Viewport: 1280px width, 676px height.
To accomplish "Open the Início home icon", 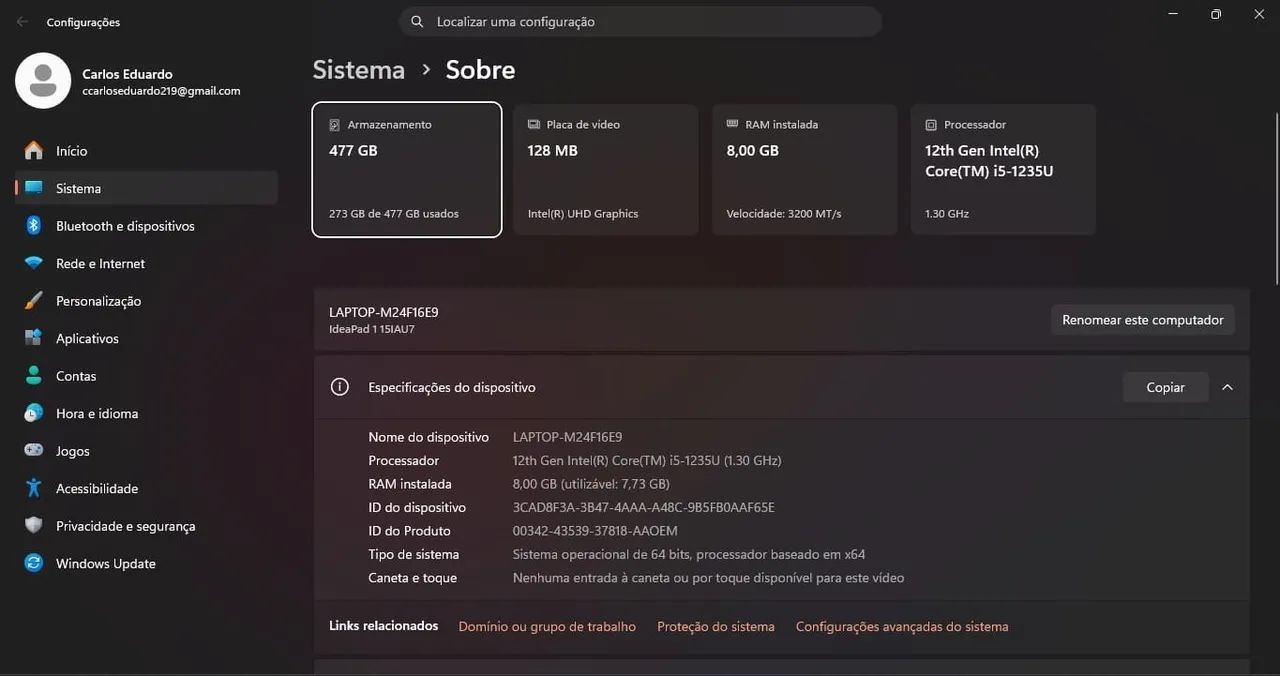I will [34, 151].
